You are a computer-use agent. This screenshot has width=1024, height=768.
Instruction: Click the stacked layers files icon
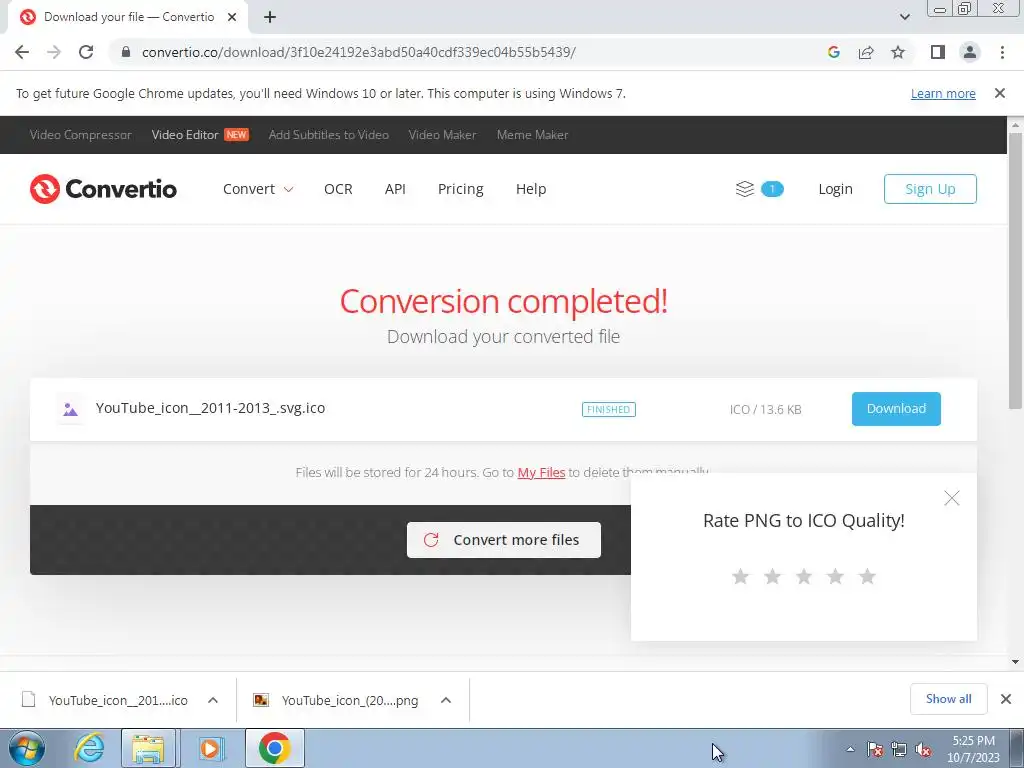(x=744, y=189)
